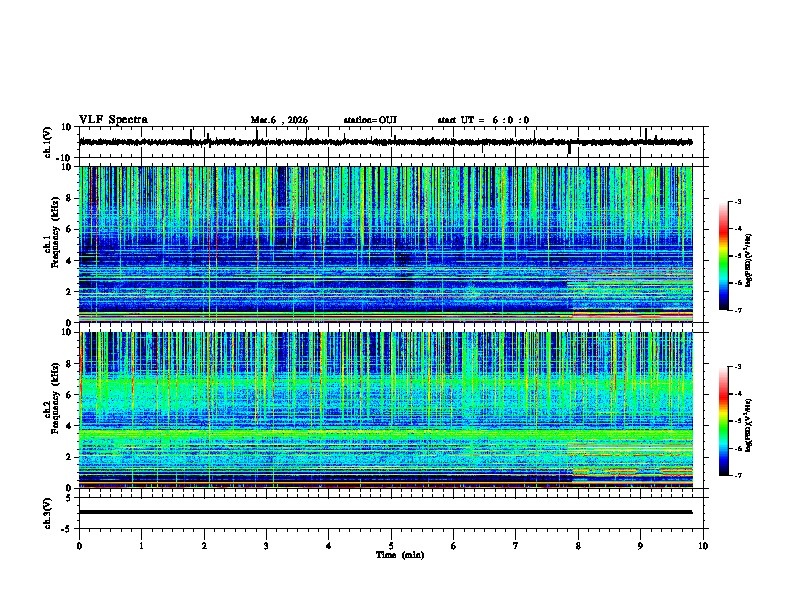Click the 'ch.3(V)' axis label
The width and height of the screenshot is (792, 612).
(48, 513)
